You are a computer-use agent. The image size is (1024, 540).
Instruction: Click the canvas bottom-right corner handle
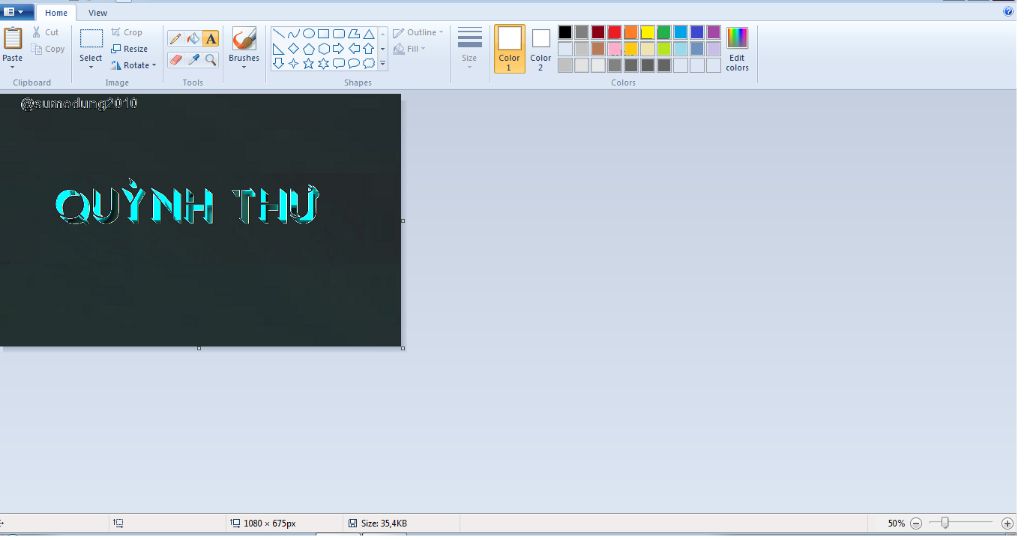pyautogui.click(x=403, y=348)
